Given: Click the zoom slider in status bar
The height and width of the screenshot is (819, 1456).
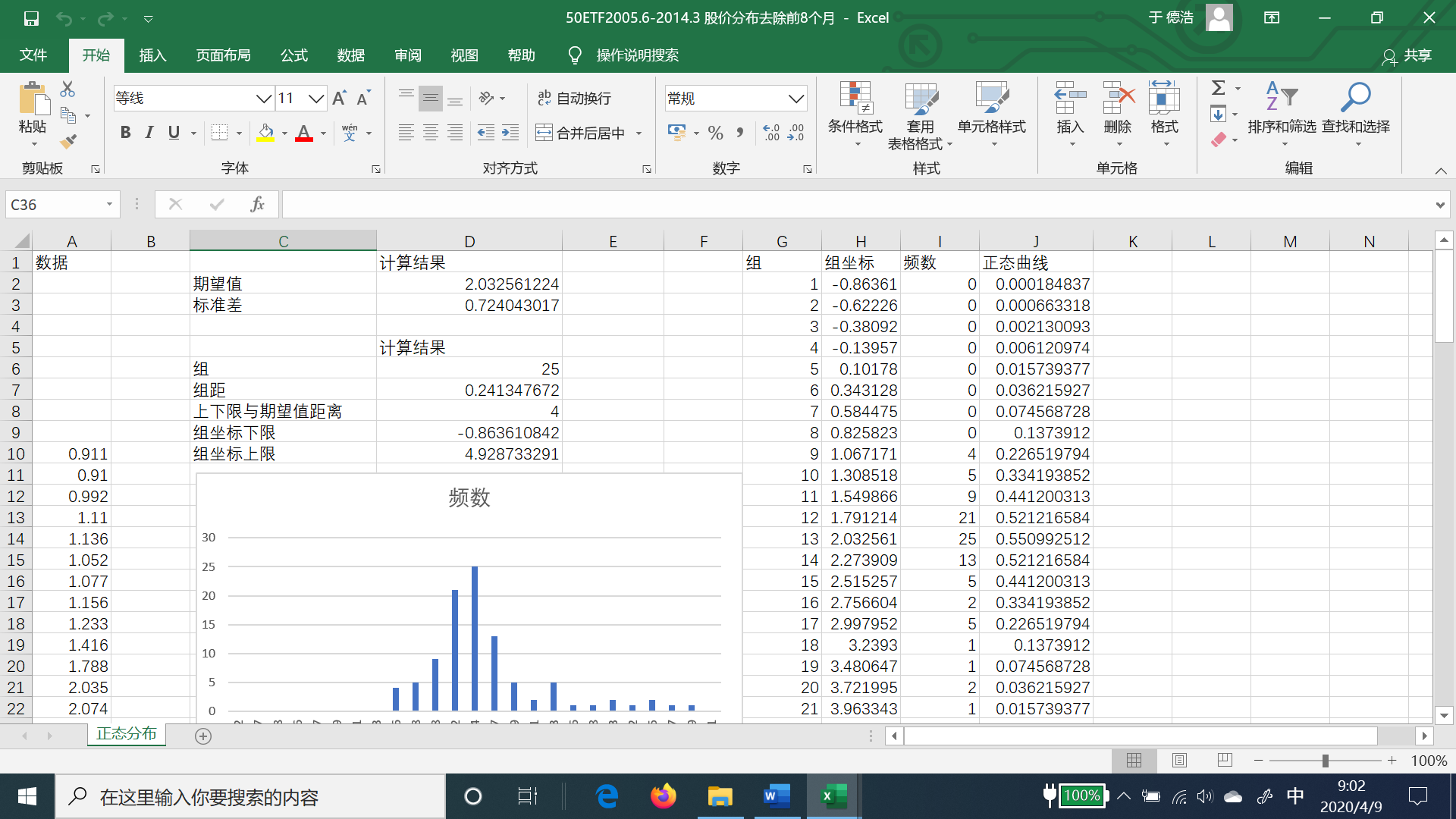Looking at the screenshot, I should pyautogui.click(x=1324, y=761).
